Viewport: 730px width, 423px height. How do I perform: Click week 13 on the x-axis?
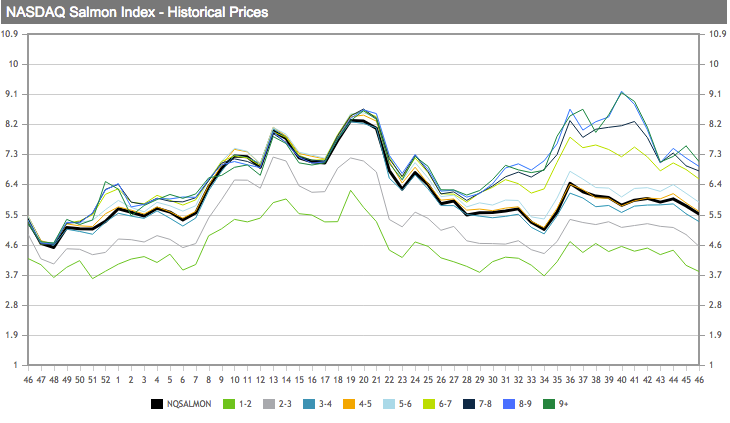pos(273,380)
